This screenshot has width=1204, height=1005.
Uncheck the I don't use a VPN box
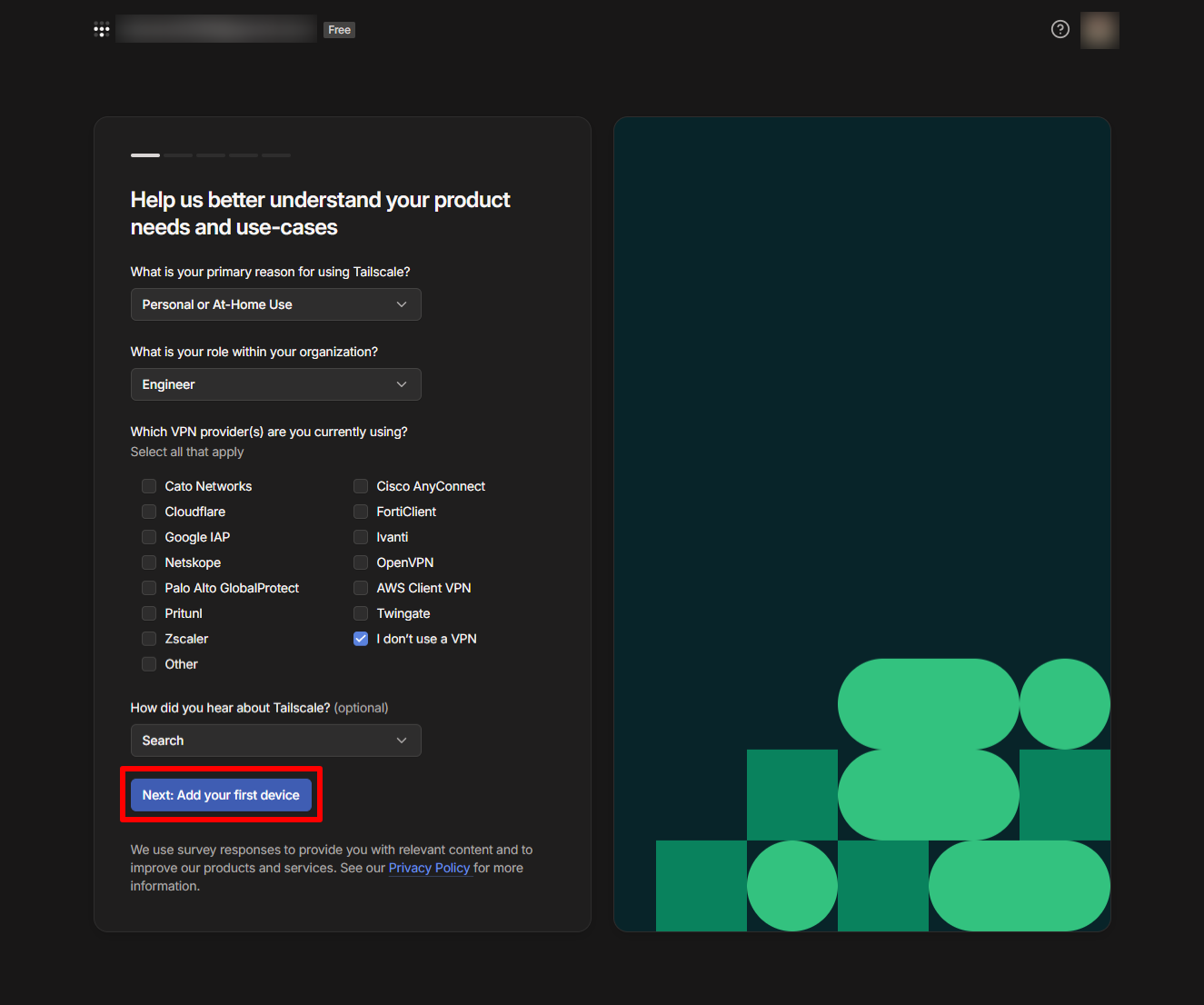click(361, 639)
